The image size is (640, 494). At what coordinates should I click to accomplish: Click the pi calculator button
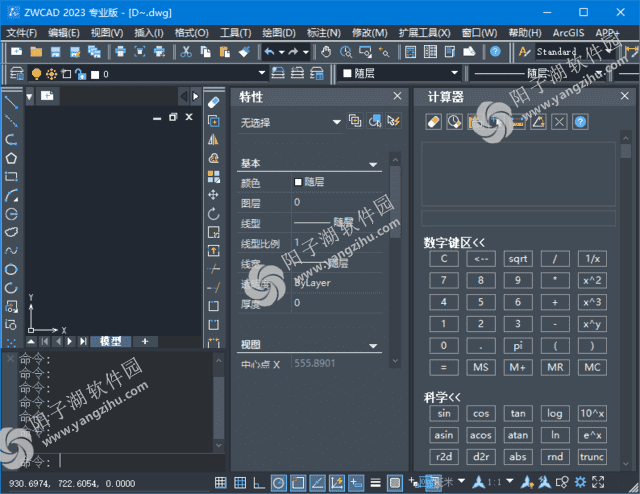[x=518, y=346]
